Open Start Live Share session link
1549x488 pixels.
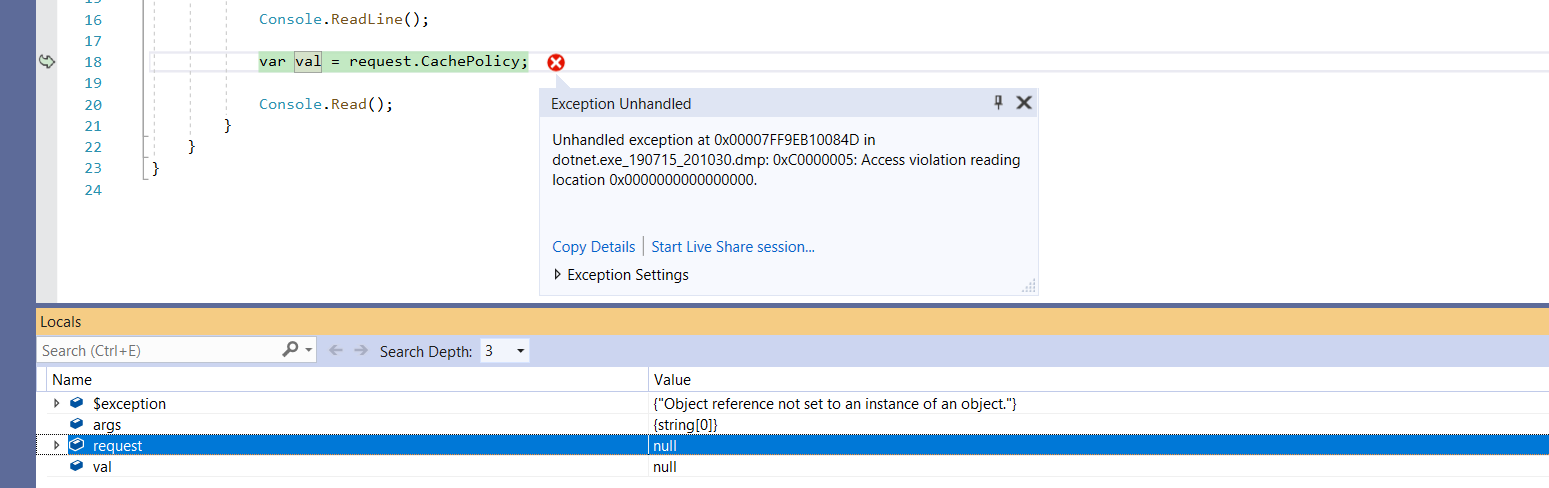coord(733,246)
